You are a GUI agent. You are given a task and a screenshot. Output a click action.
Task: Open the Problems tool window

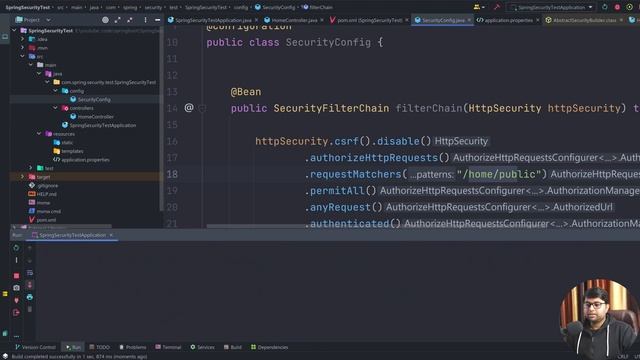(x=133, y=347)
